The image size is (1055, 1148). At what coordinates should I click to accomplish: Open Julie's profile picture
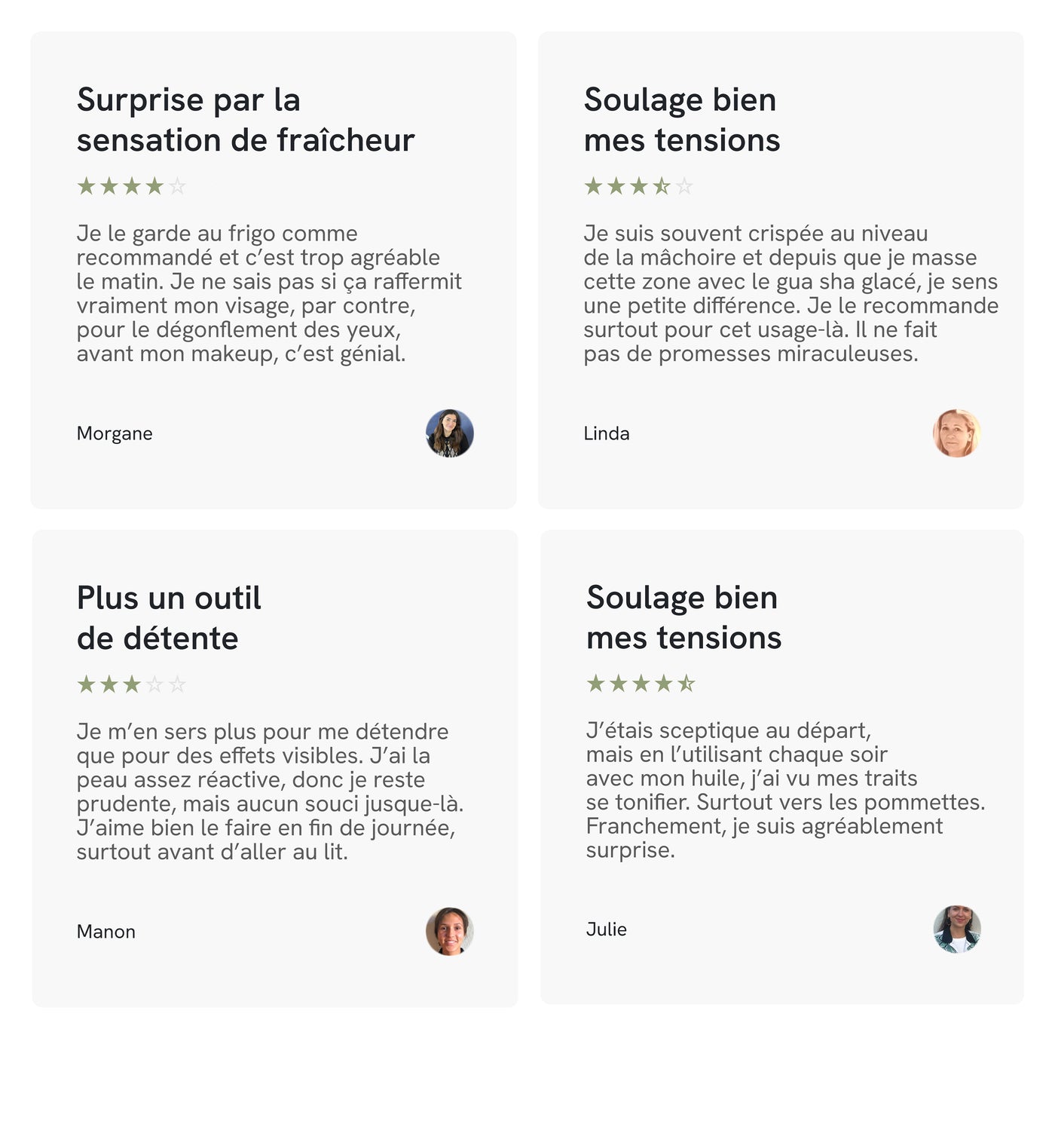(x=956, y=929)
